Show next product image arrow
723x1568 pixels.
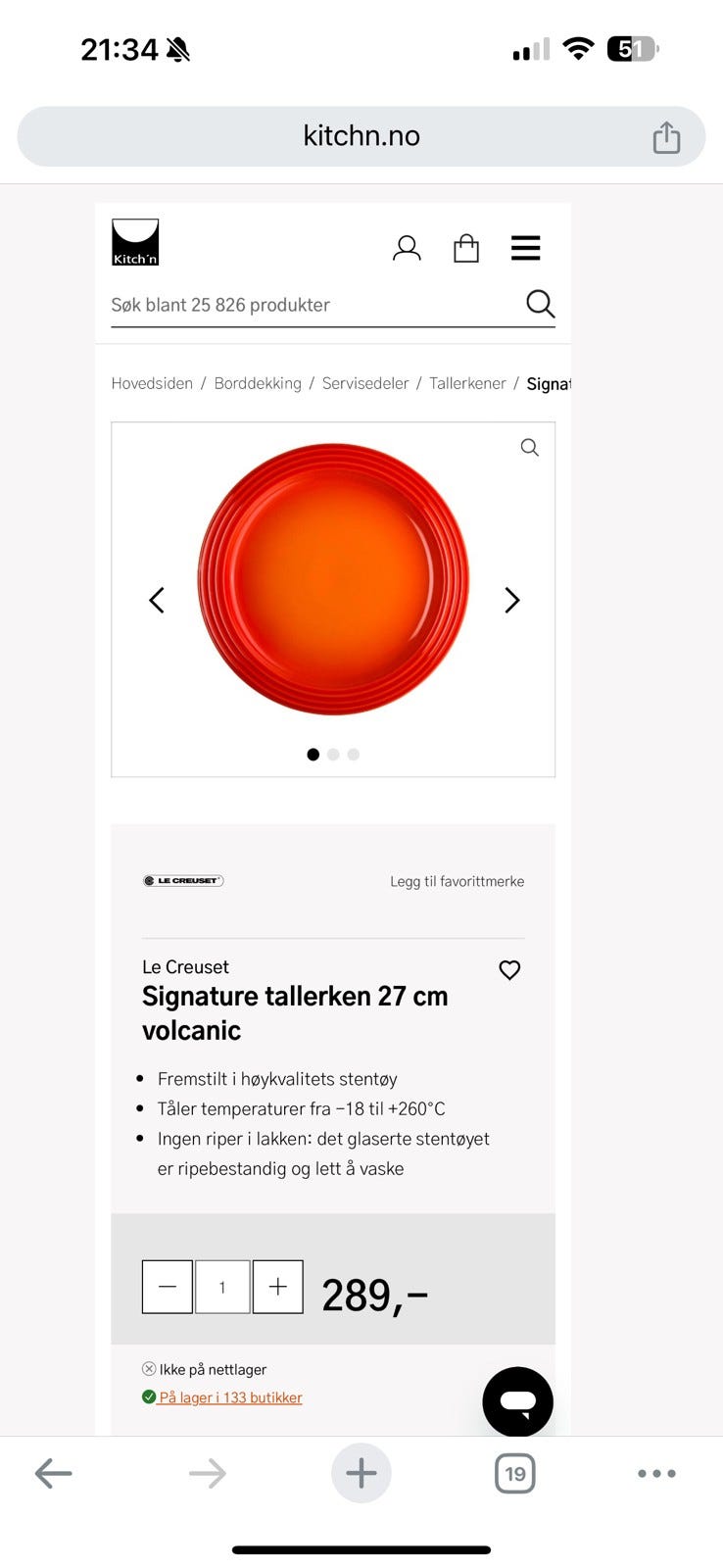(x=511, y=600)
